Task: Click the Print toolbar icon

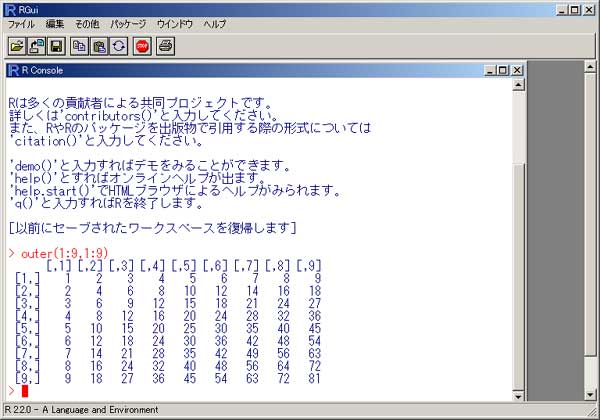Action: 166,46
